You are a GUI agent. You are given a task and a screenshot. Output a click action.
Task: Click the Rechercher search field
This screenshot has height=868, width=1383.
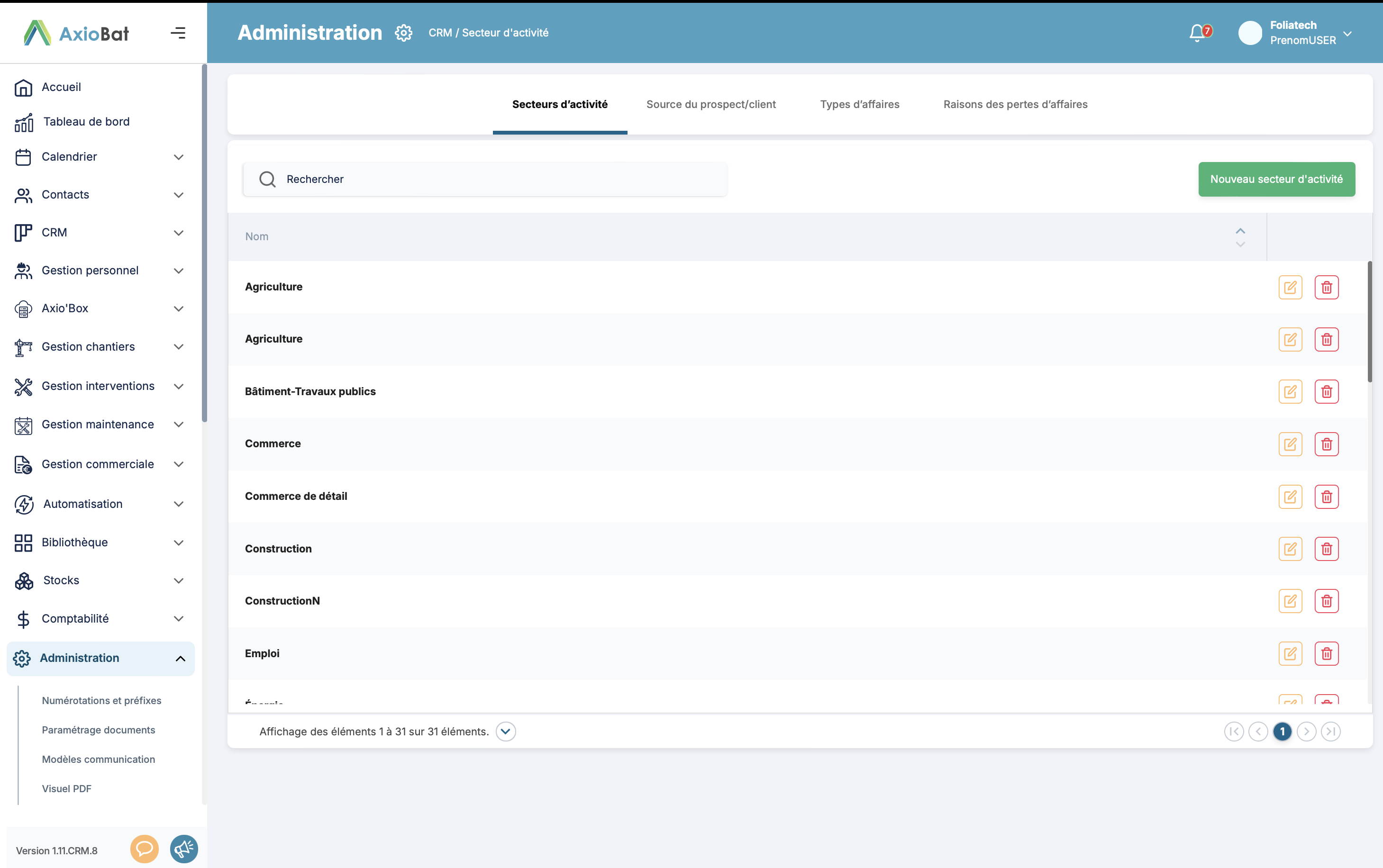click(x=485, y=179)
